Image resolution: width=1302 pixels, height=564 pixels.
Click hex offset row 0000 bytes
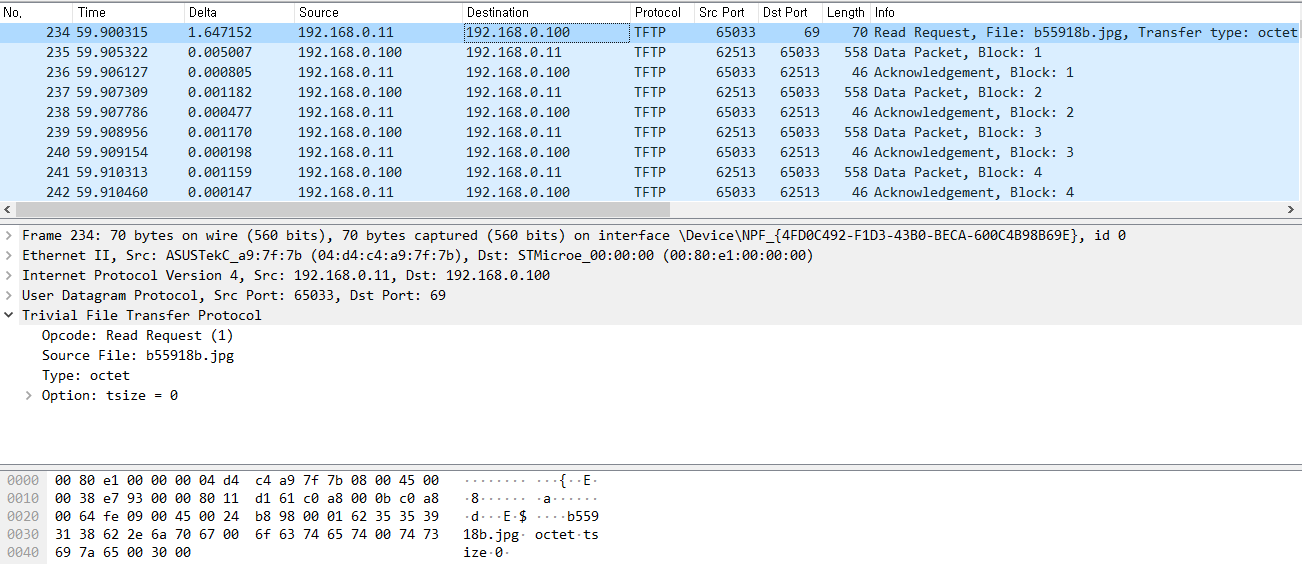point(247,480)
